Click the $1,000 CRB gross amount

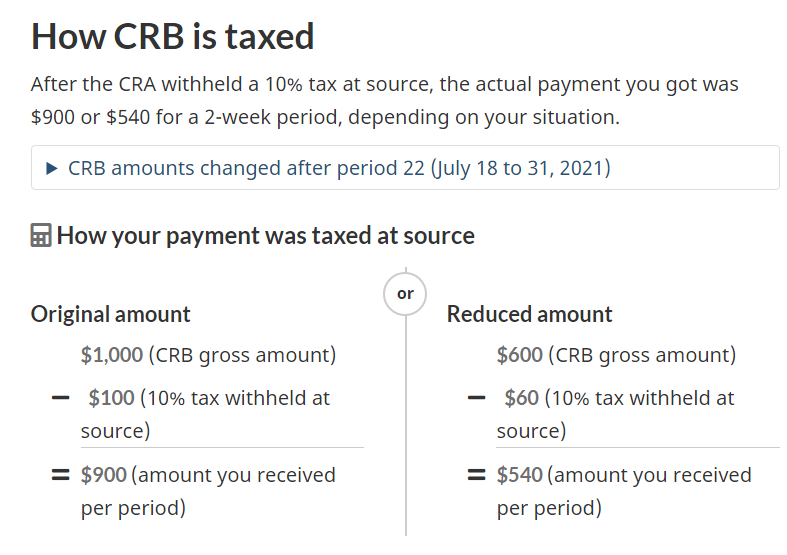tap(112, 355)
